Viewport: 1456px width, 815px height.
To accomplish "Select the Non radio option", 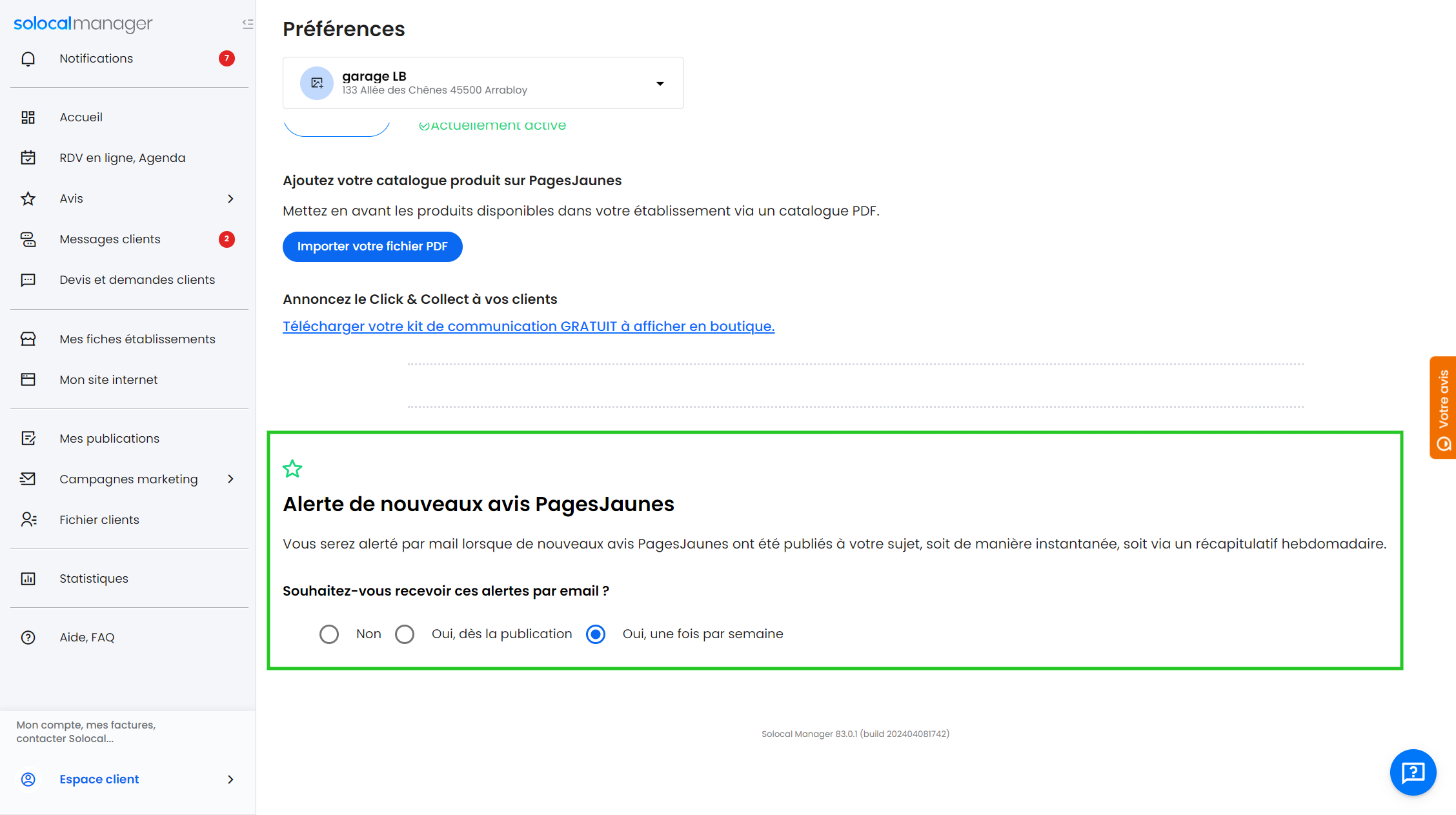I will (329, 634).
